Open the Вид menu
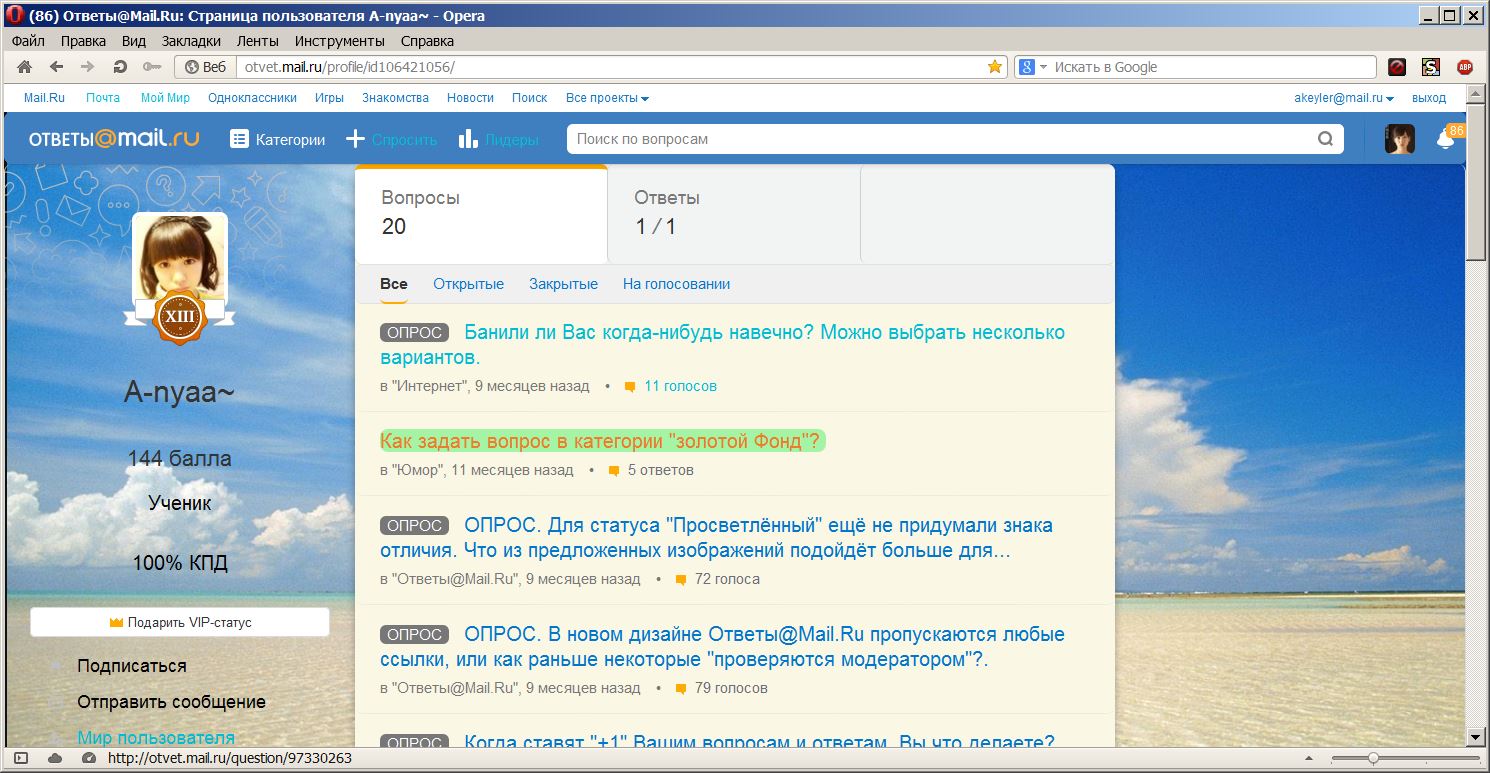The height and width of the screenshot is (773, 1490). pos(134,41)
